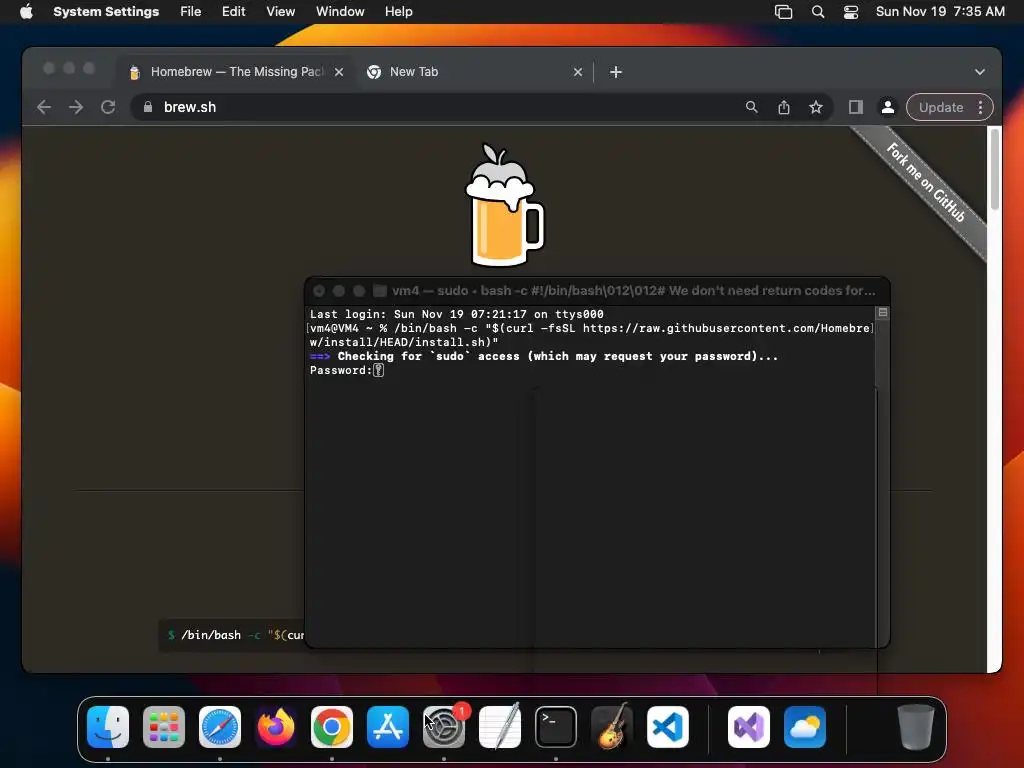Bookmark this page with the star
Viewport: 1024px width, 768px height.
coord(816,107)
